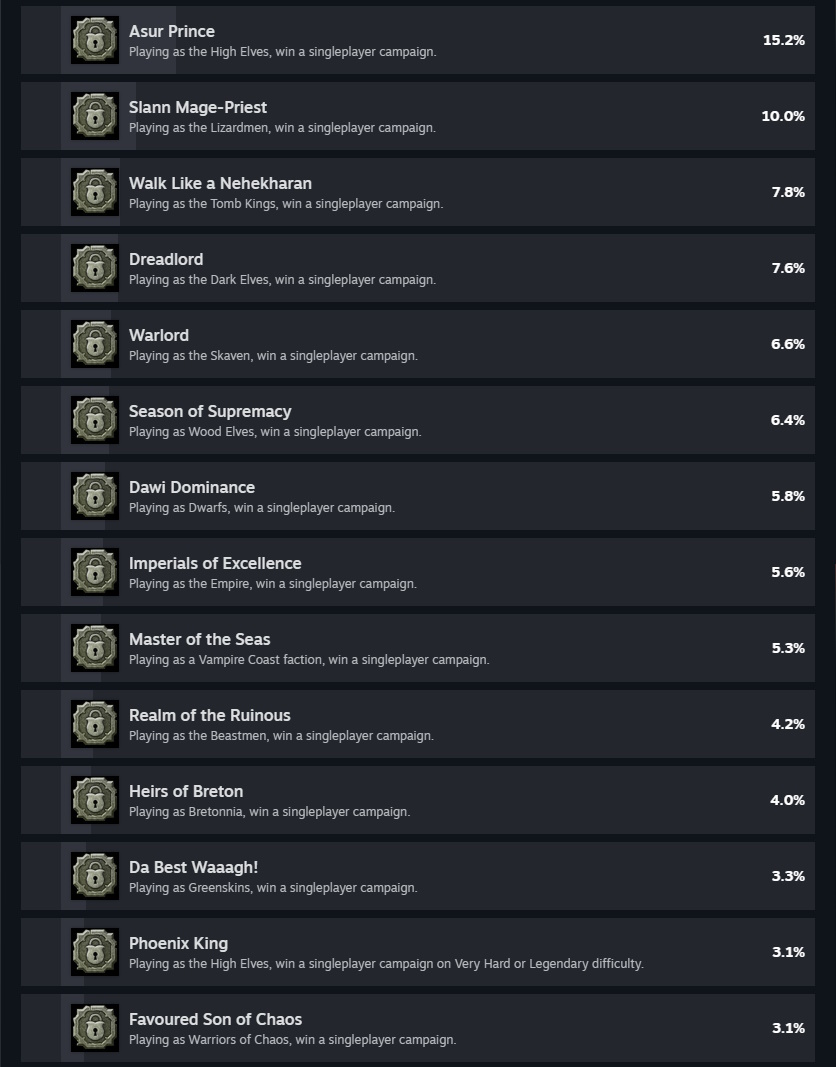
Task: Click the Heirs of Breton title
Action: 186,791
